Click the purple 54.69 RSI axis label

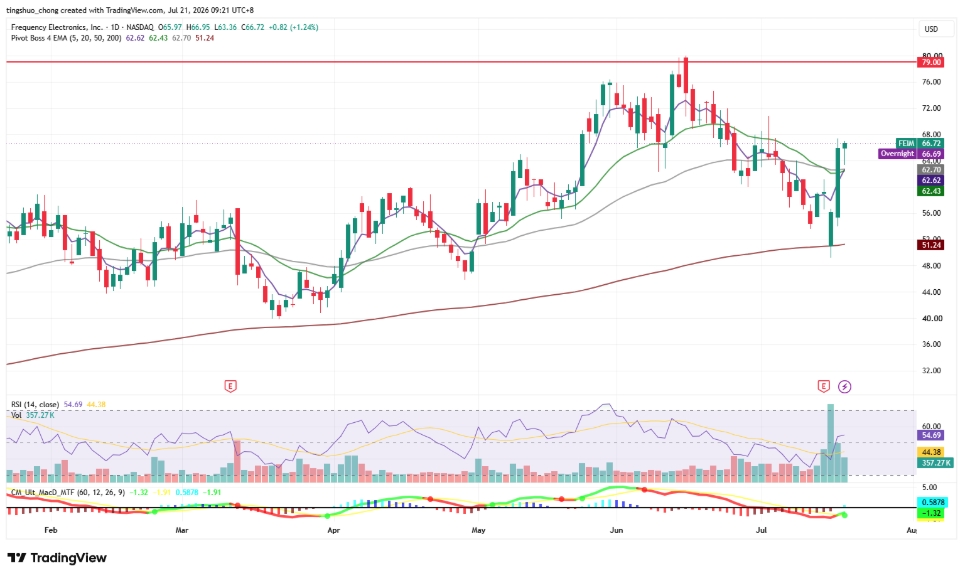click(930, 435)
